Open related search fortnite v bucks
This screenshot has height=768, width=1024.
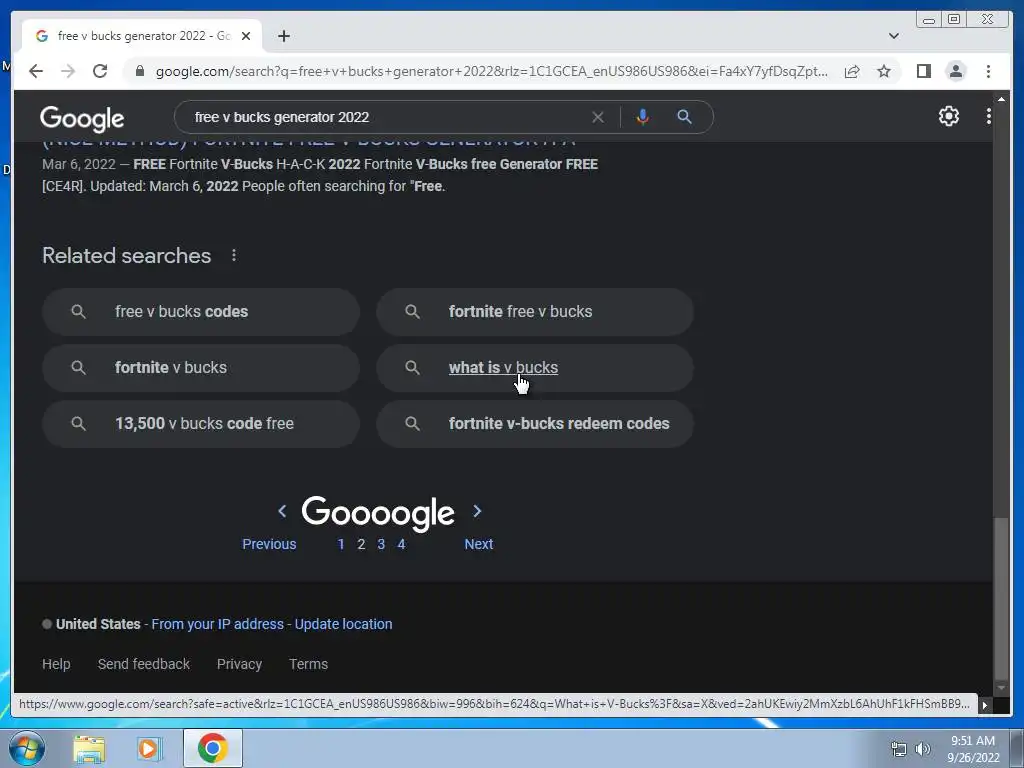click(x=201, y=368)
